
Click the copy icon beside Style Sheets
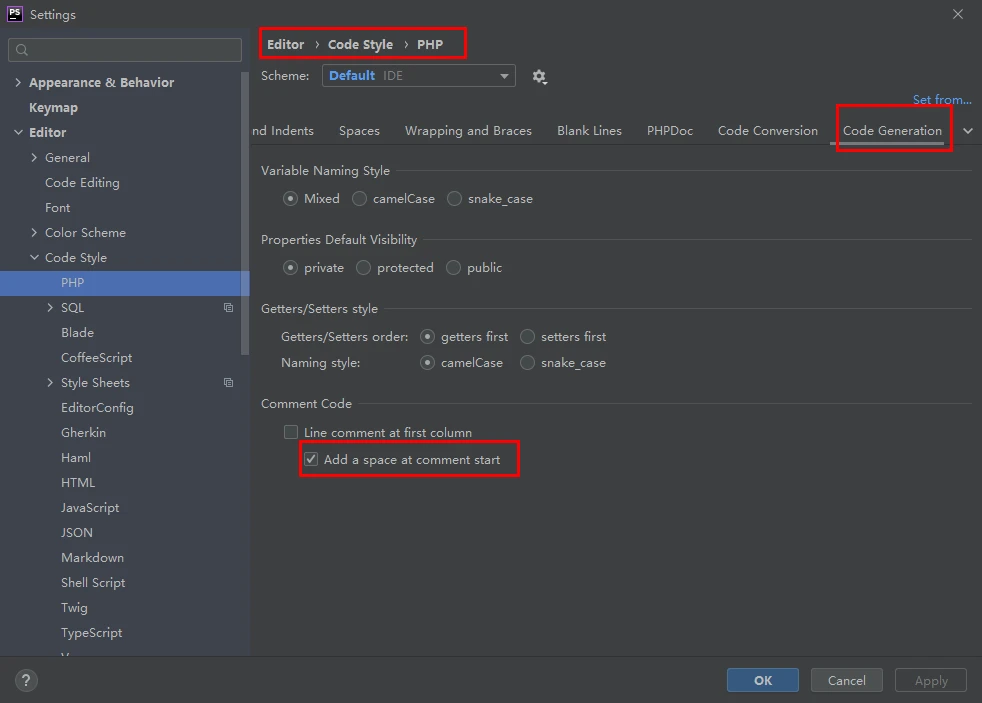pos(228,383)
